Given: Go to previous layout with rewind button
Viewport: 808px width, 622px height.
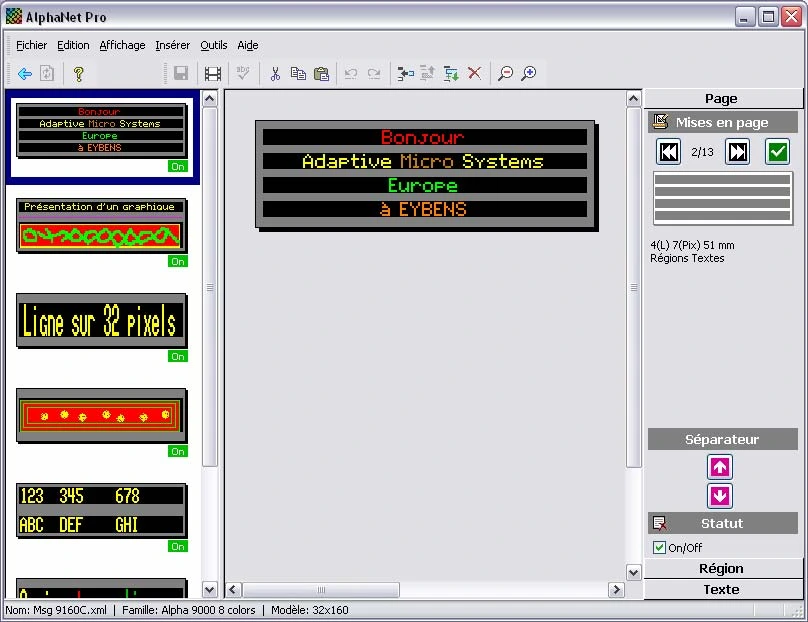Looking at the screenshot, I should (x=668, y=152).
